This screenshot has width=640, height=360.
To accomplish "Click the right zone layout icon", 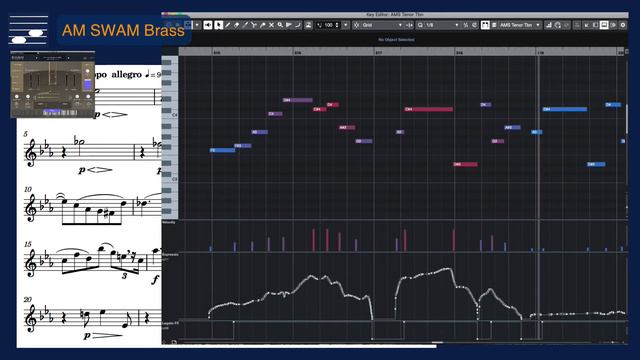I will [613, 25].
